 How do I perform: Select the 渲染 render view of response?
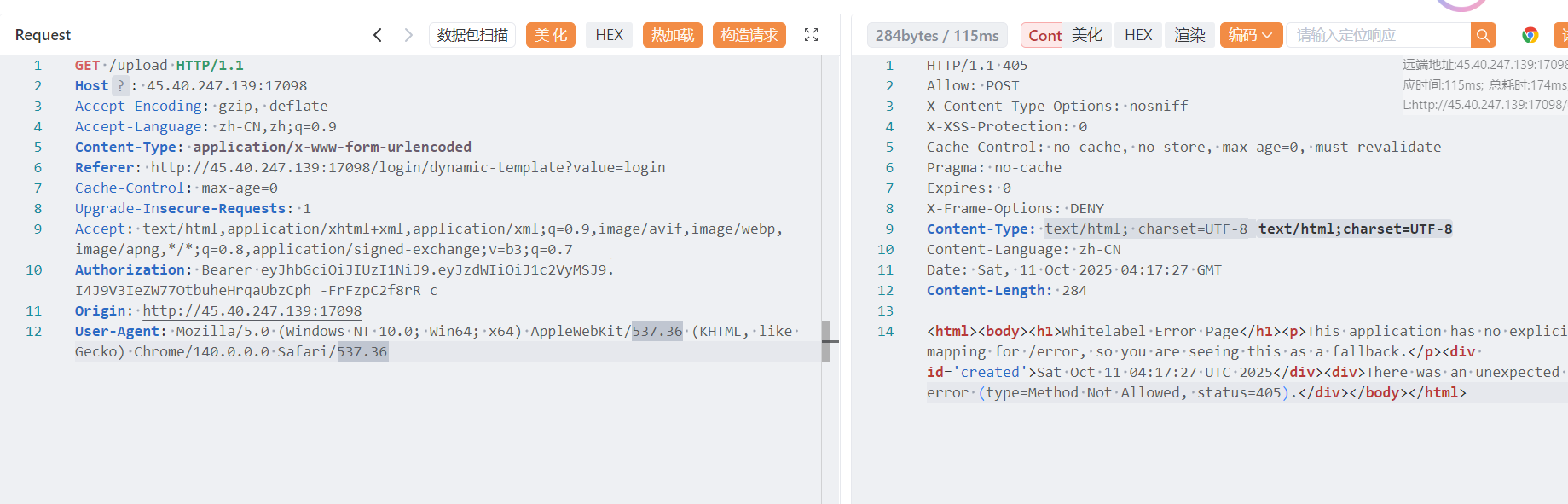tap(1189, 35)
